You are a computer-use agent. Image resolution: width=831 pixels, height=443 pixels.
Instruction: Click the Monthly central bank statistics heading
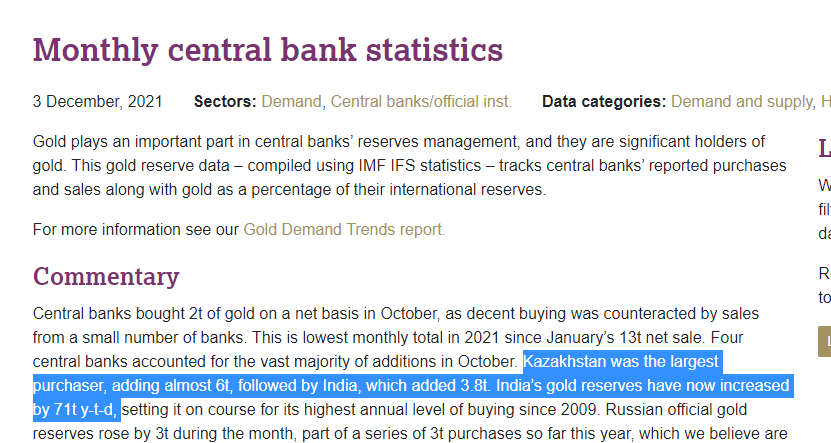tap(268, 49)
